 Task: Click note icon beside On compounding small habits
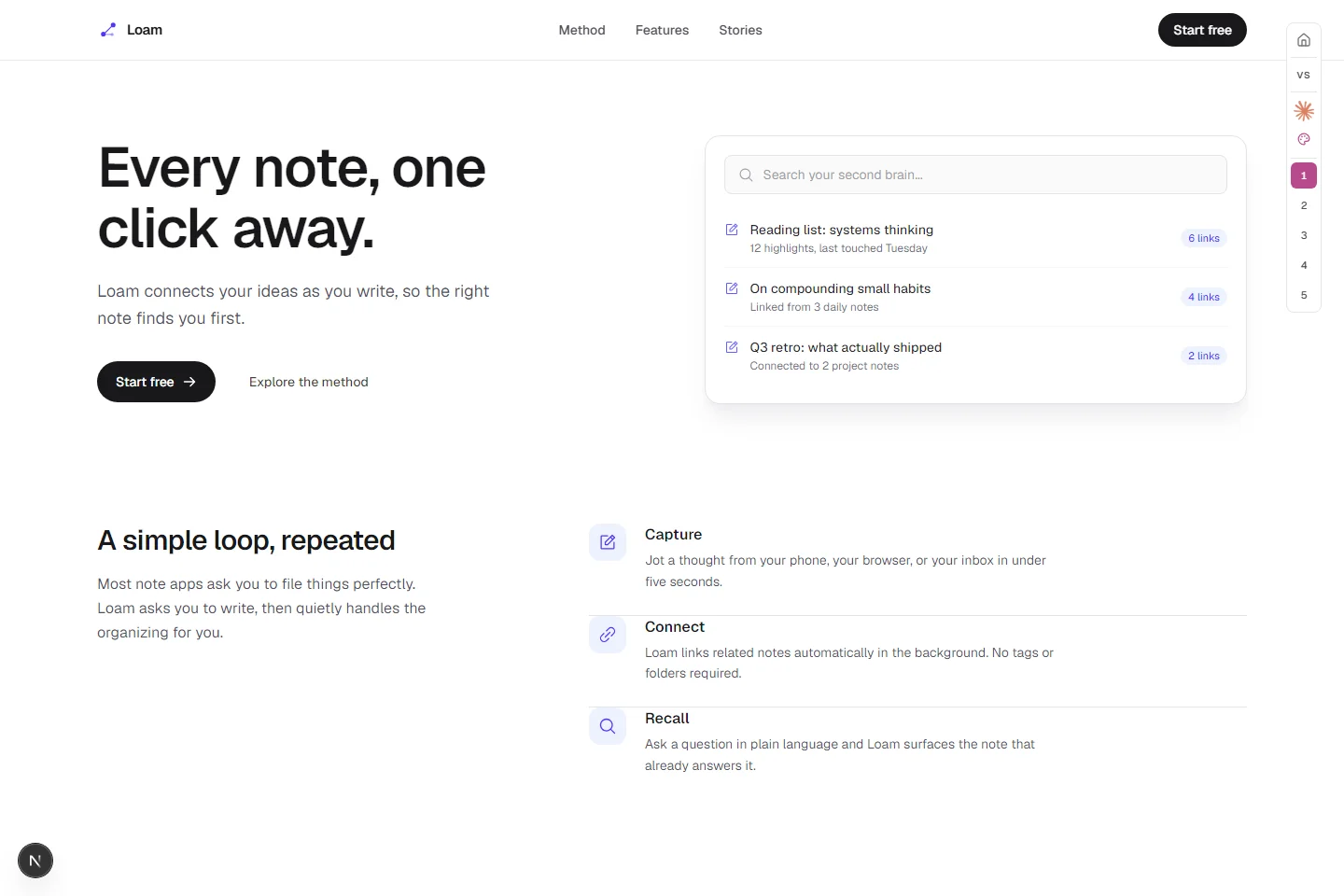point(732,288)
